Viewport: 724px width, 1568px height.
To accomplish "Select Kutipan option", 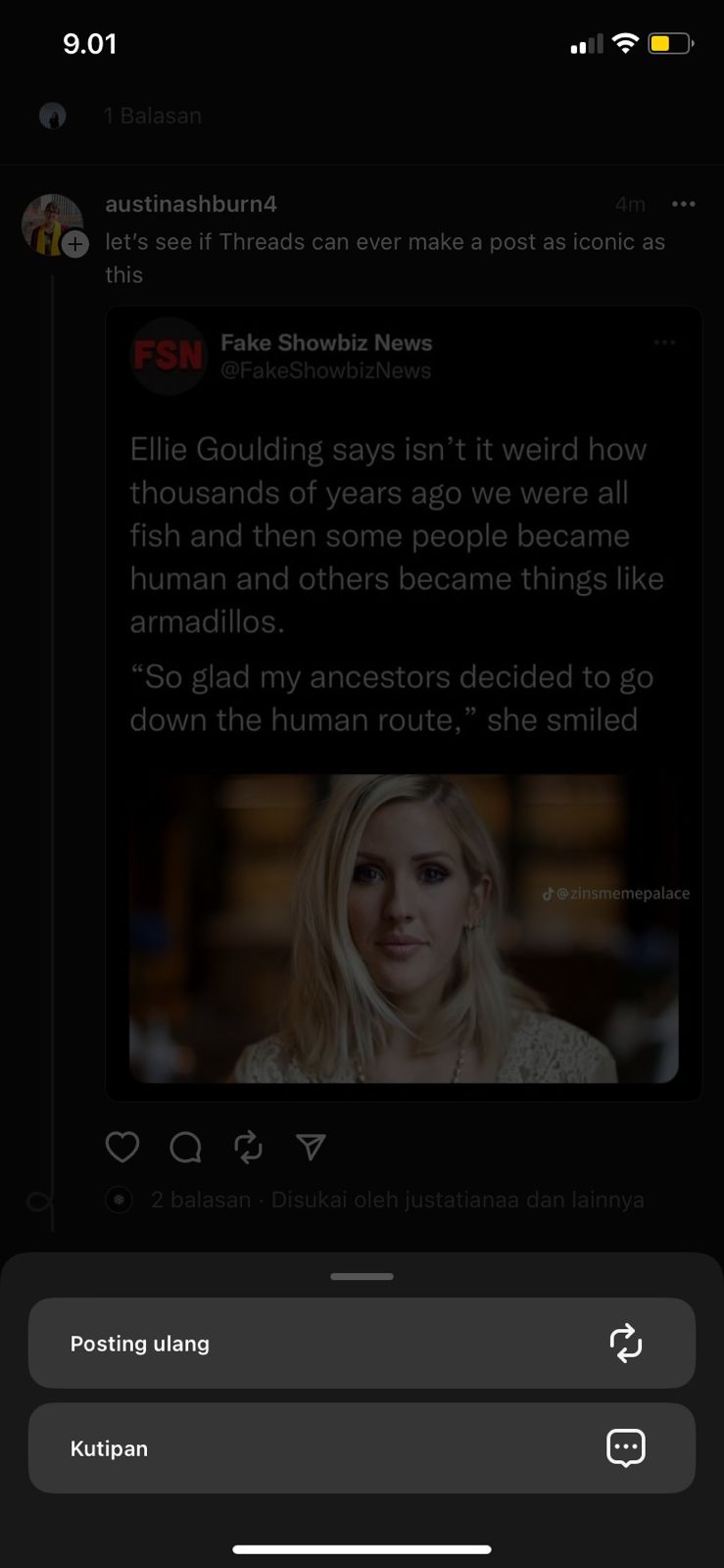I will [362, 1447].
